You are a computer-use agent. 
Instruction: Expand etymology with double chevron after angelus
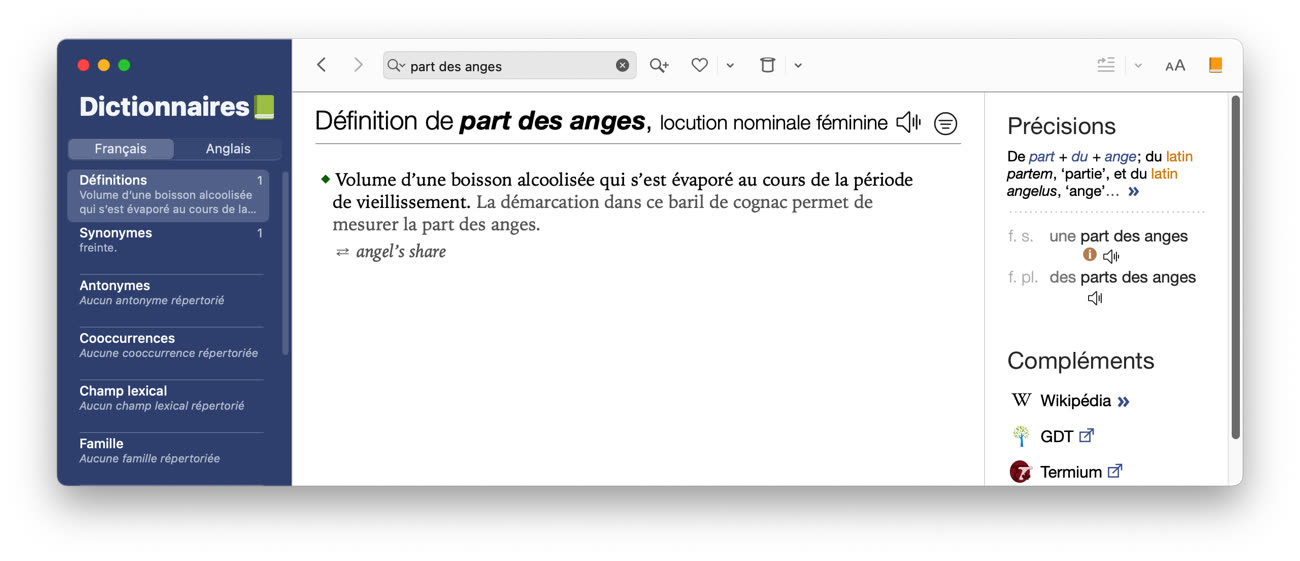[1133, 192]
